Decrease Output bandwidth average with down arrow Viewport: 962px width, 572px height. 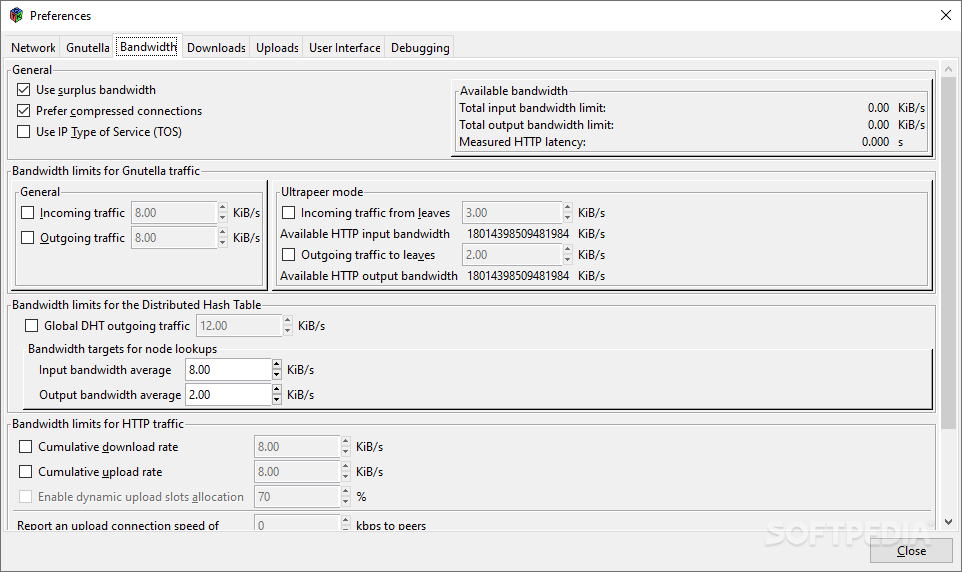pos(277,400)
